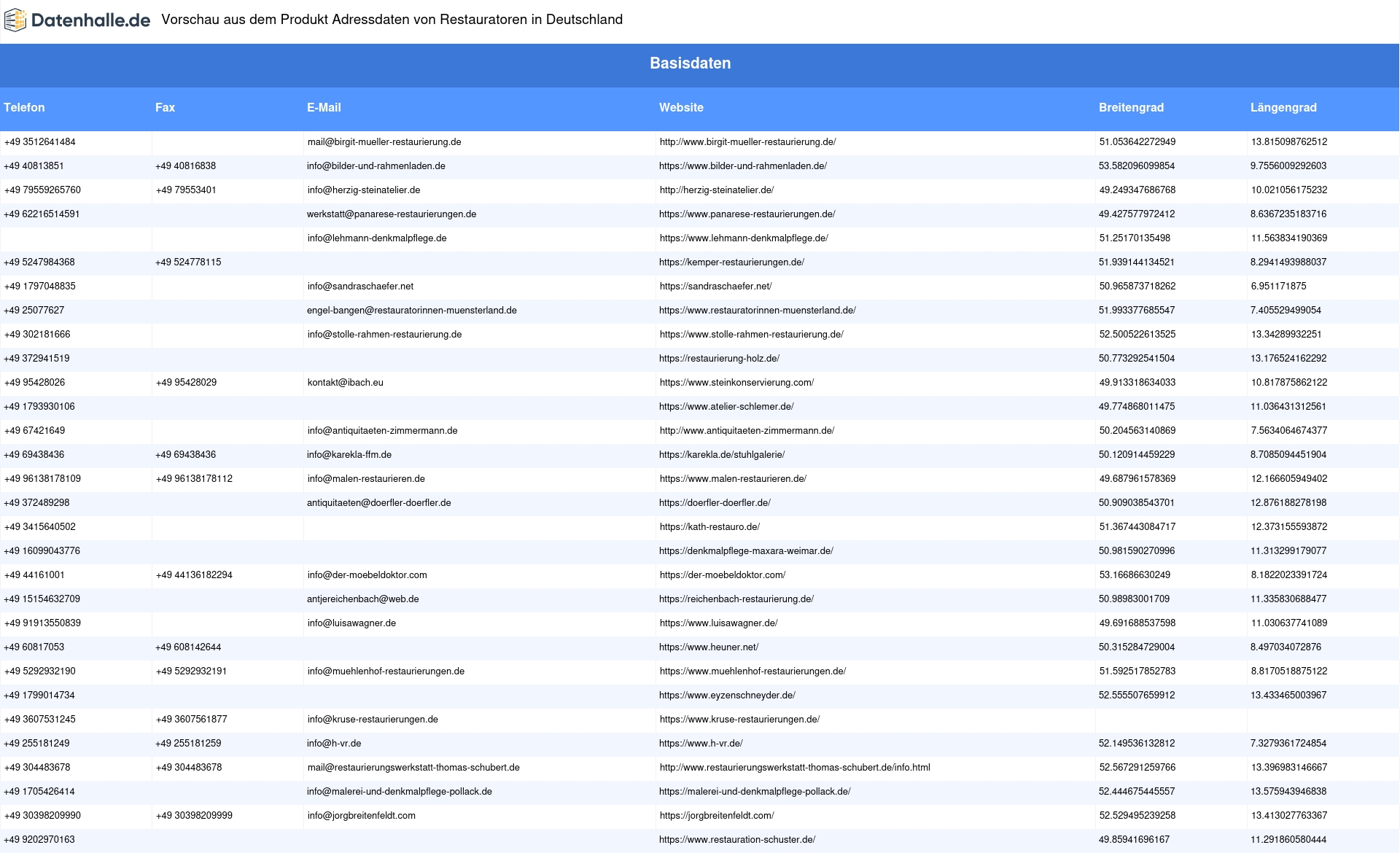This screenshot has height=853, width=1400.
Task: Click longitude value 9.7556009292603
Action: coord(1288,166)
